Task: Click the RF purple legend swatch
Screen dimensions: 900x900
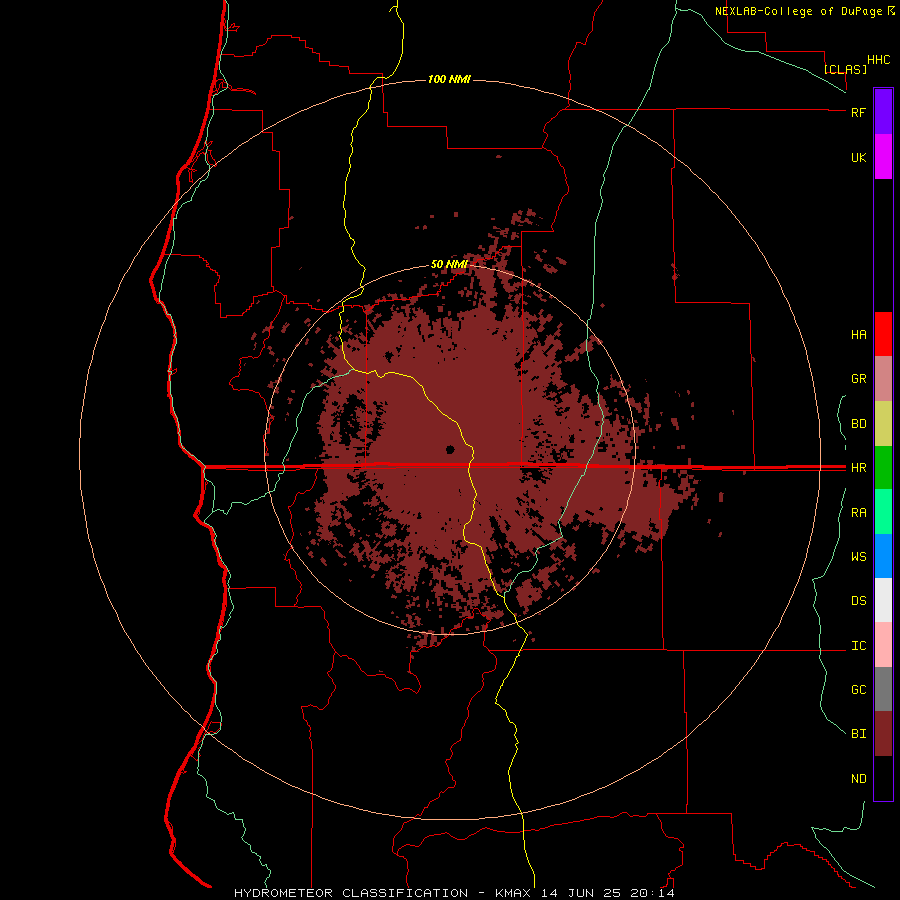Action: (883, 111)
